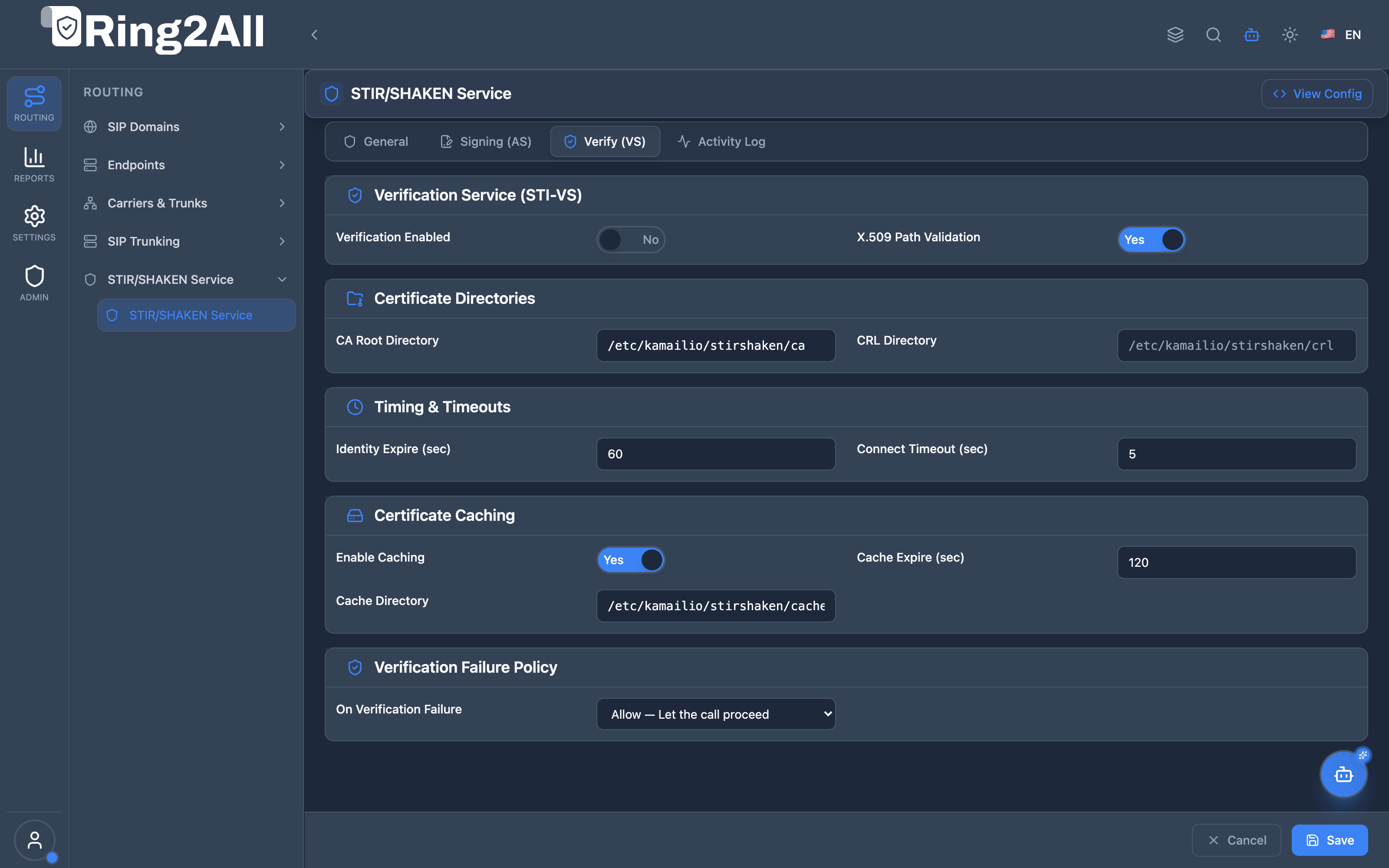Toggle X.509 Path Validation switch
Screen dimensions: 1389x868
pos(1152,240)
